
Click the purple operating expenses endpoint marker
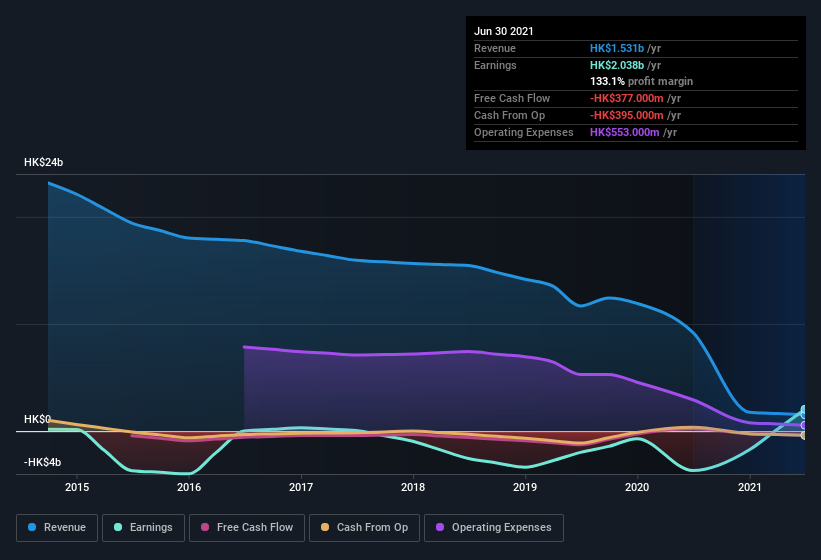pos(804,425)
